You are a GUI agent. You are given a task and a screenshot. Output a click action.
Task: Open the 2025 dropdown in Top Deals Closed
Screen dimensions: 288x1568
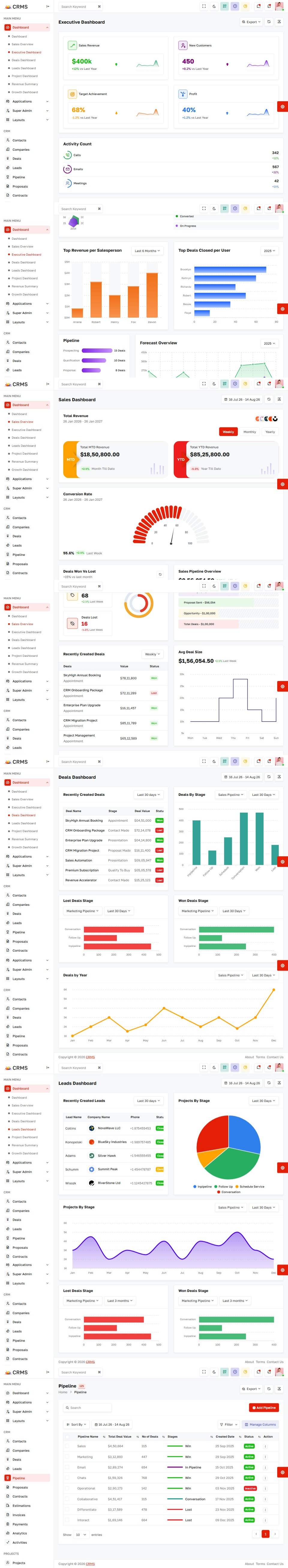click(x=269, y=251)
